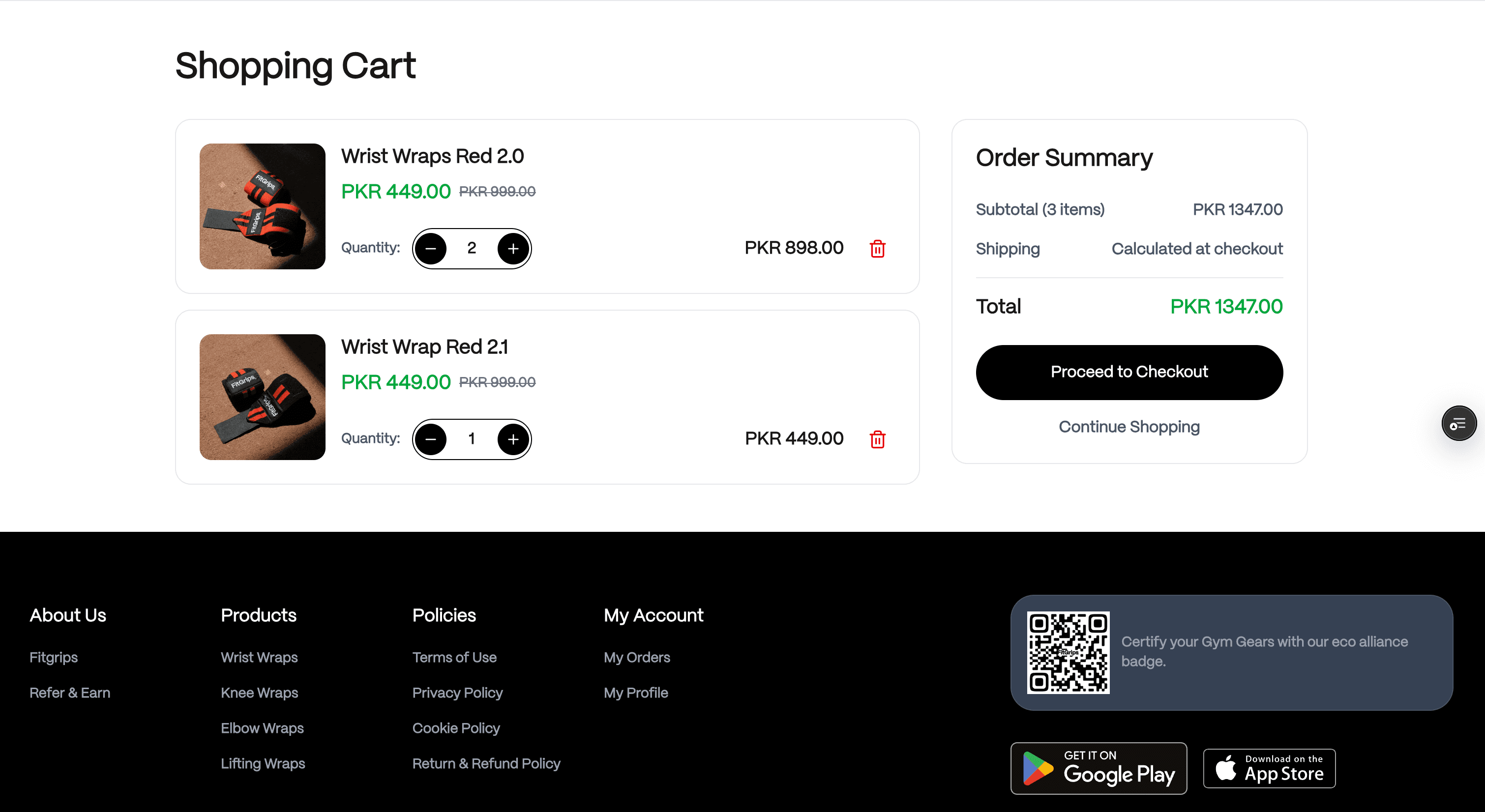Increase Wrist Wraps Red 2.0 quantity
Screen dimensions: 1485x812
[513, 248]
